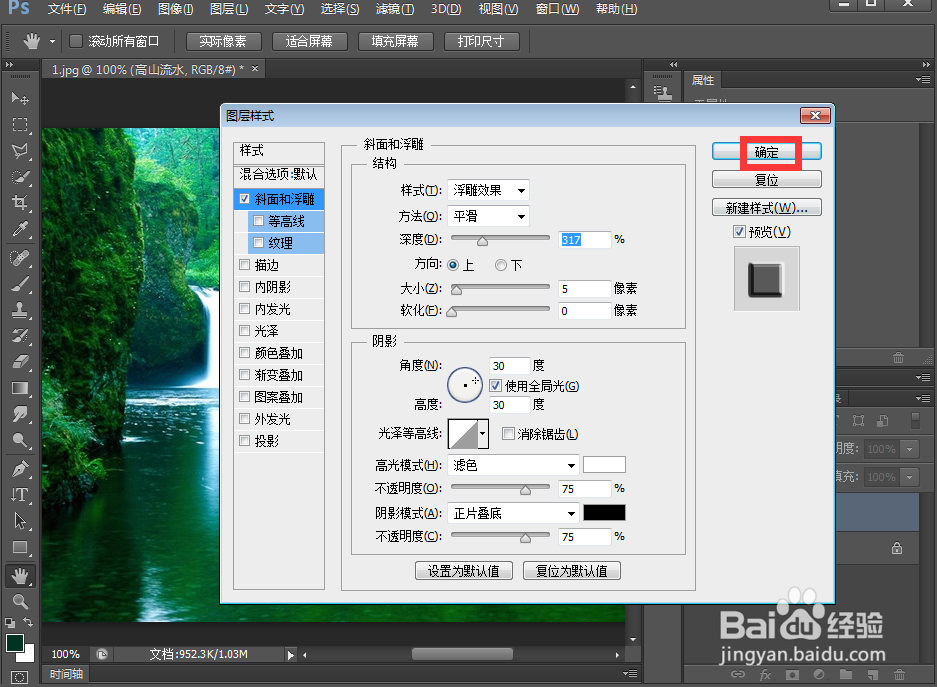Image resolution: width=937 pixels, height=687 pixels.
Task: Enable the 纹理 style checkbox
Action: point(258,242)
